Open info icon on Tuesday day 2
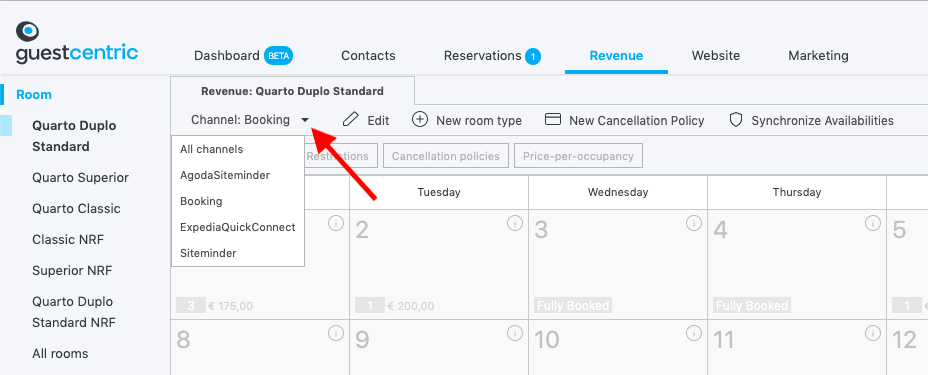 [515, 223]
